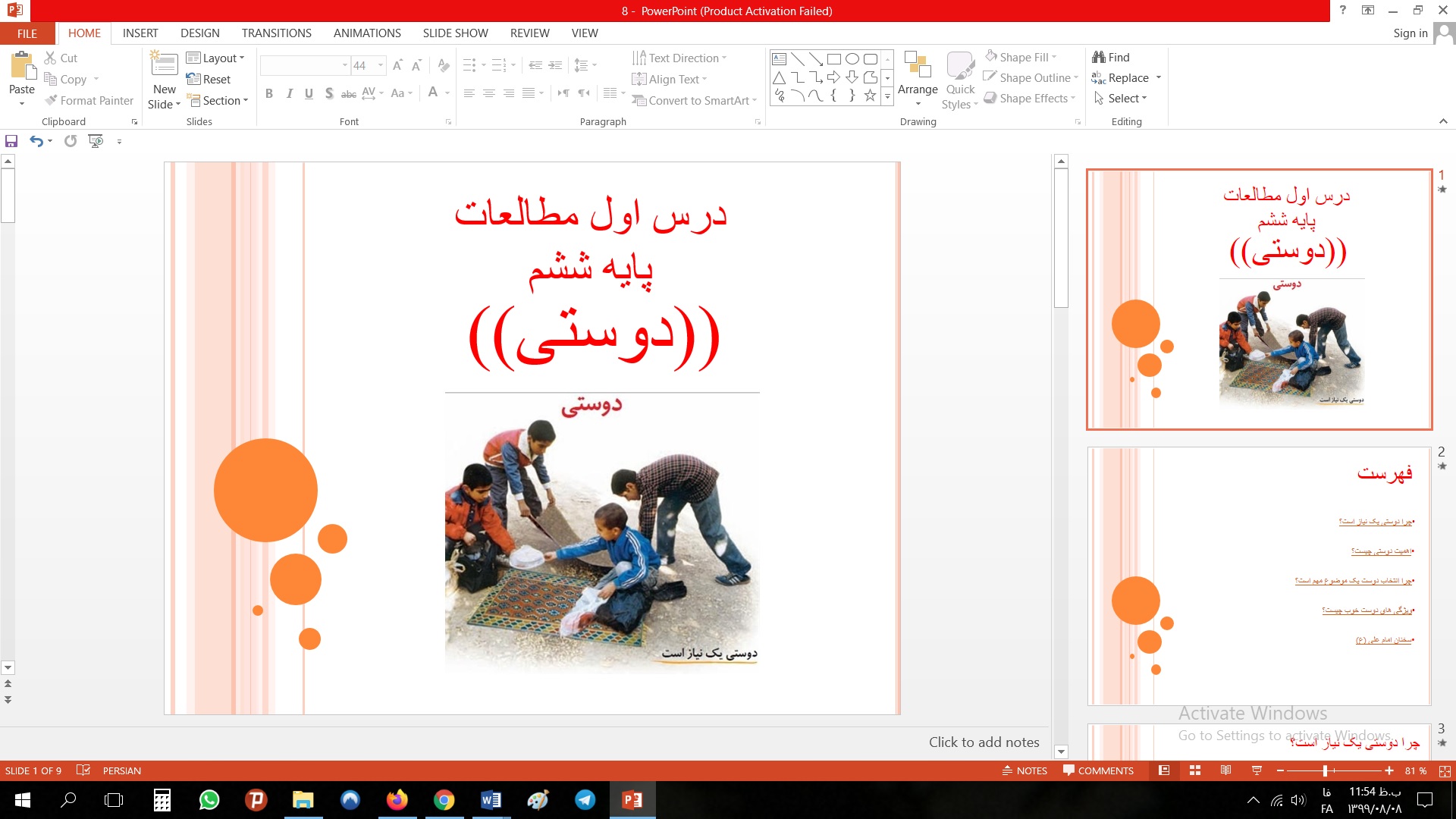Start slide show from status bar icon
The height and width of the screenshot is (819, 1456).
click(x=1257, y=770)
